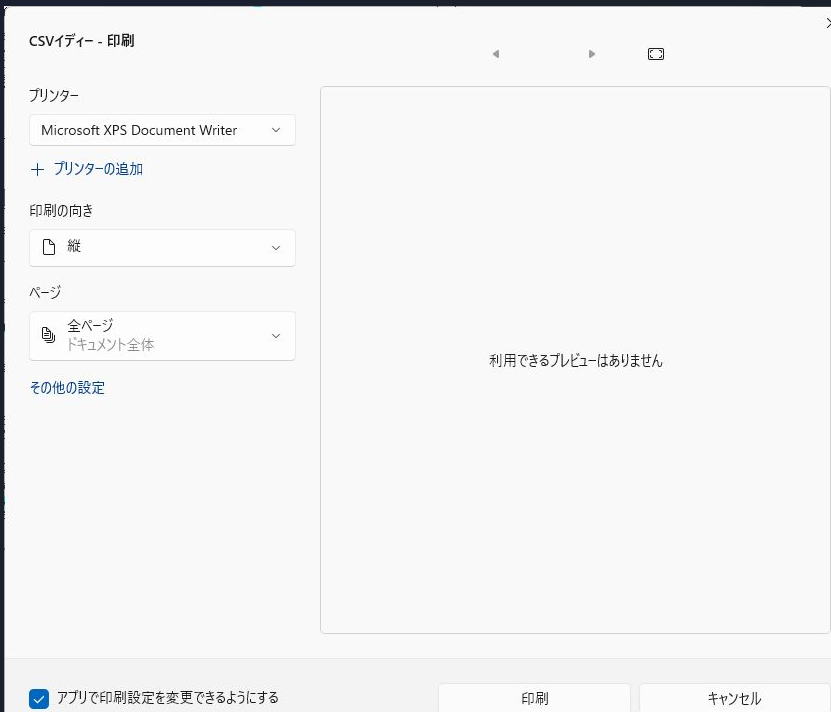
Task: Click the キャンセル button
Action: [x=734, y=698]
